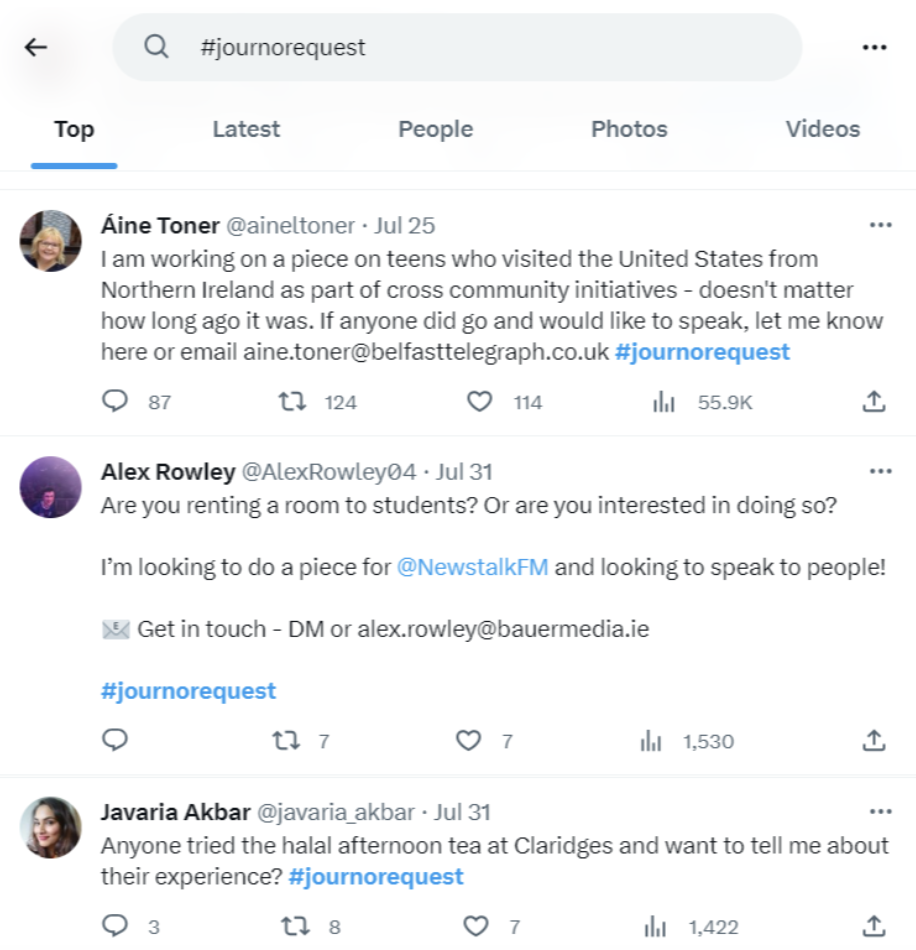This screenshot has height=950, width=916.
Task: Share Alex Rowley's tweet
Action: 873,740
